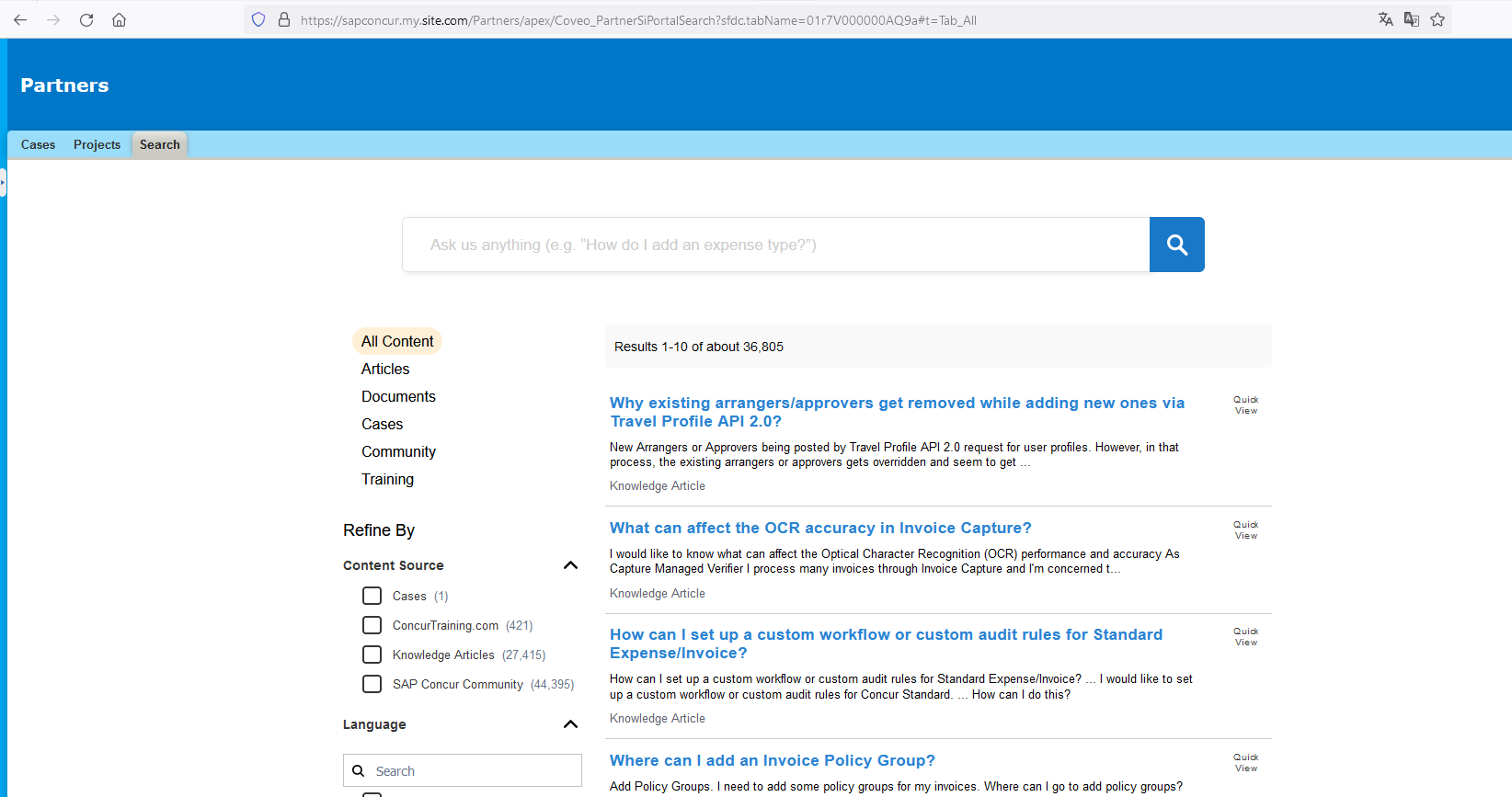1512x797 pixels.
Task: Open Quick View for OCR accuracy article
Action: (x=1245, y=530)
